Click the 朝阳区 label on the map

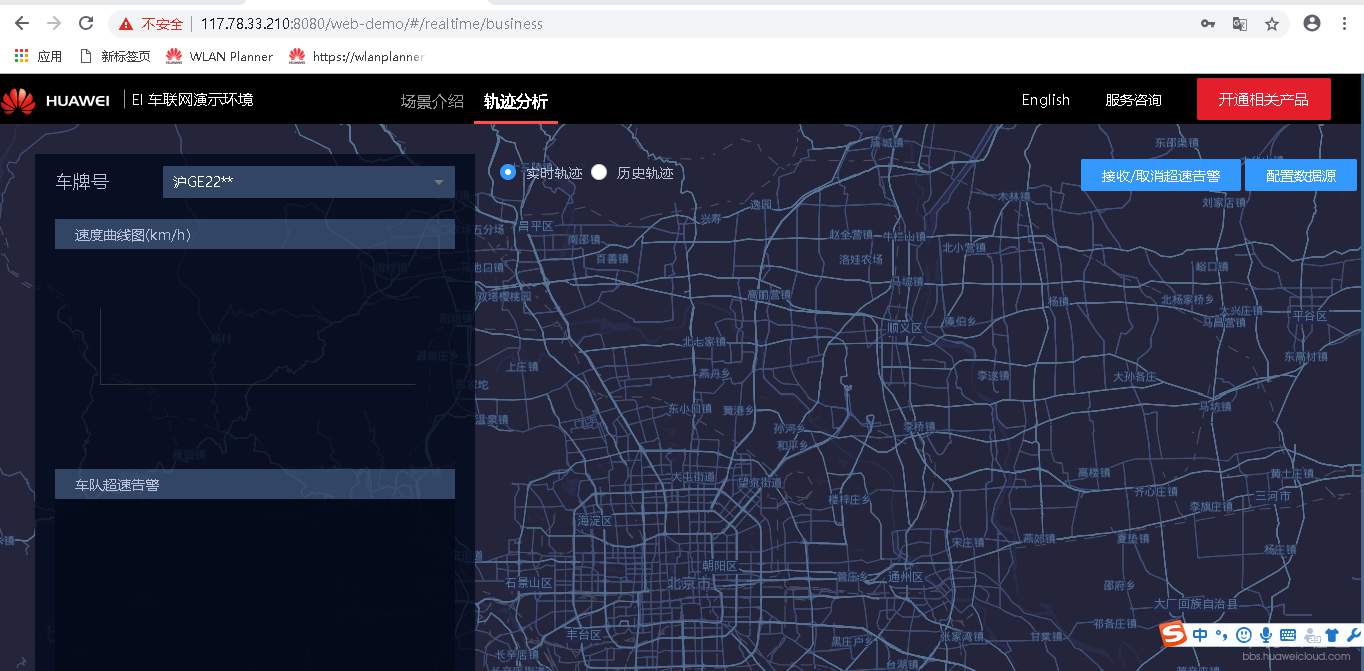coord(719,566)
